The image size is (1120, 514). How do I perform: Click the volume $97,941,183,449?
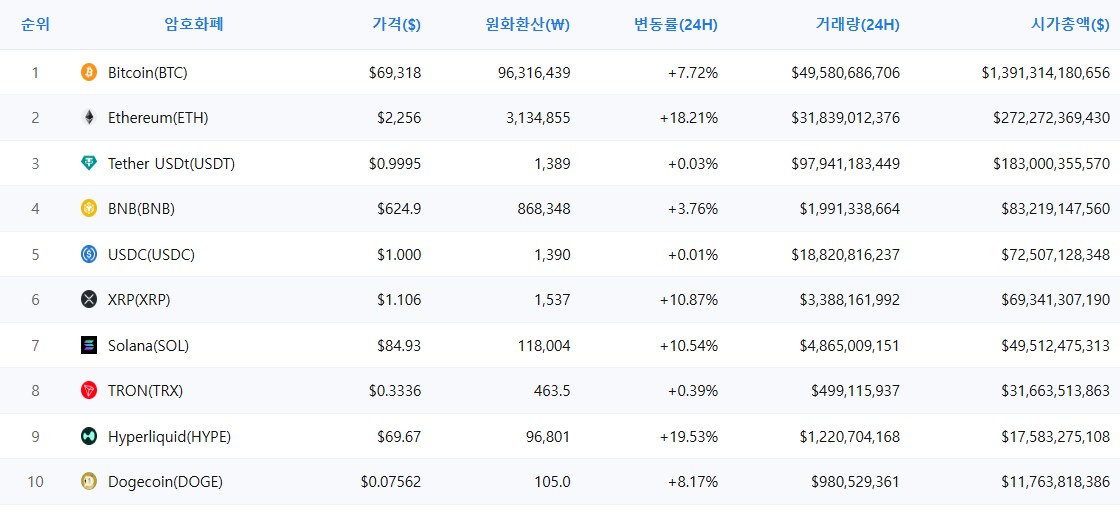[x=846, y=163]
